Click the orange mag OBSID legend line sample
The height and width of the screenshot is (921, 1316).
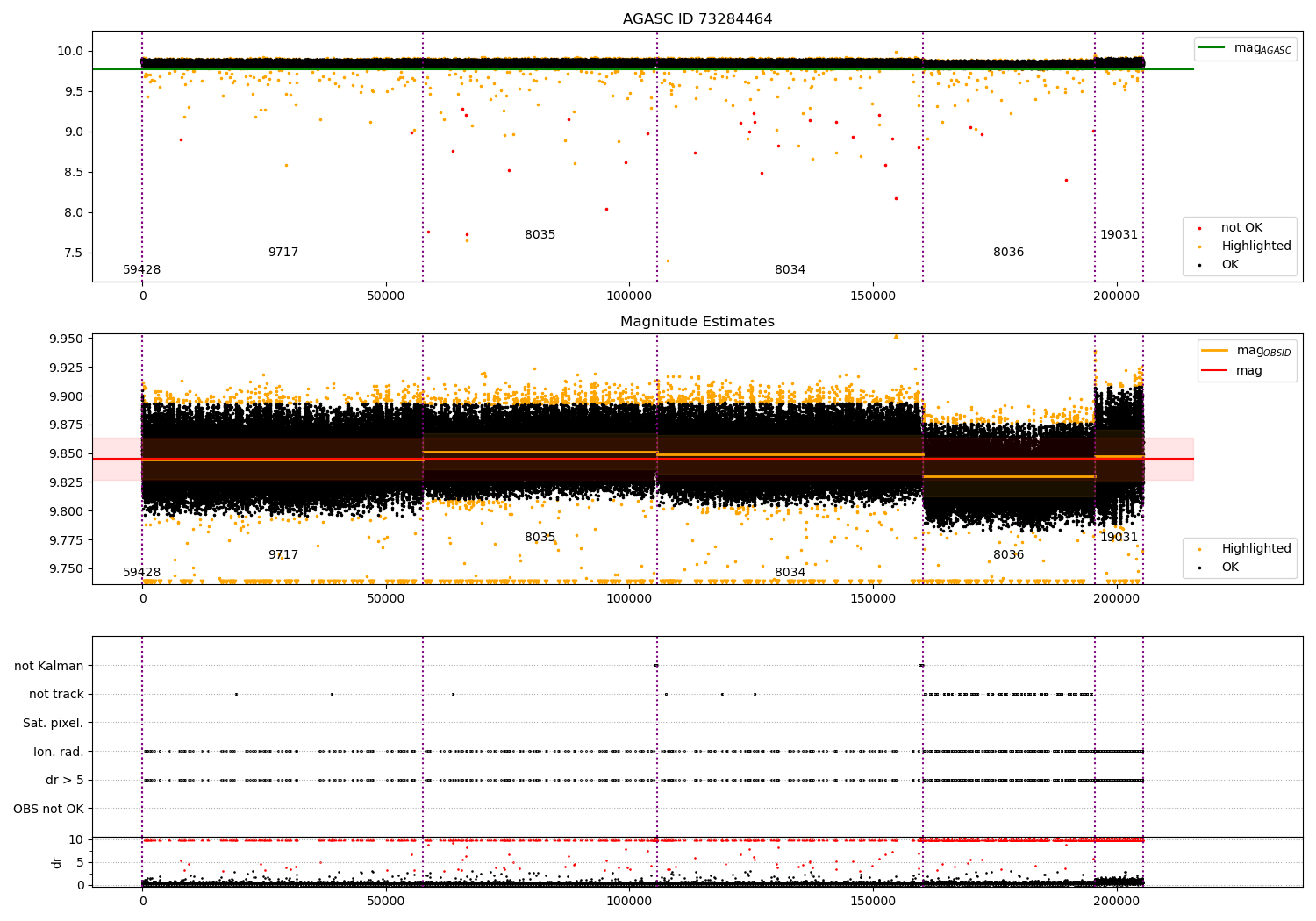click(x=1214, y=351)
